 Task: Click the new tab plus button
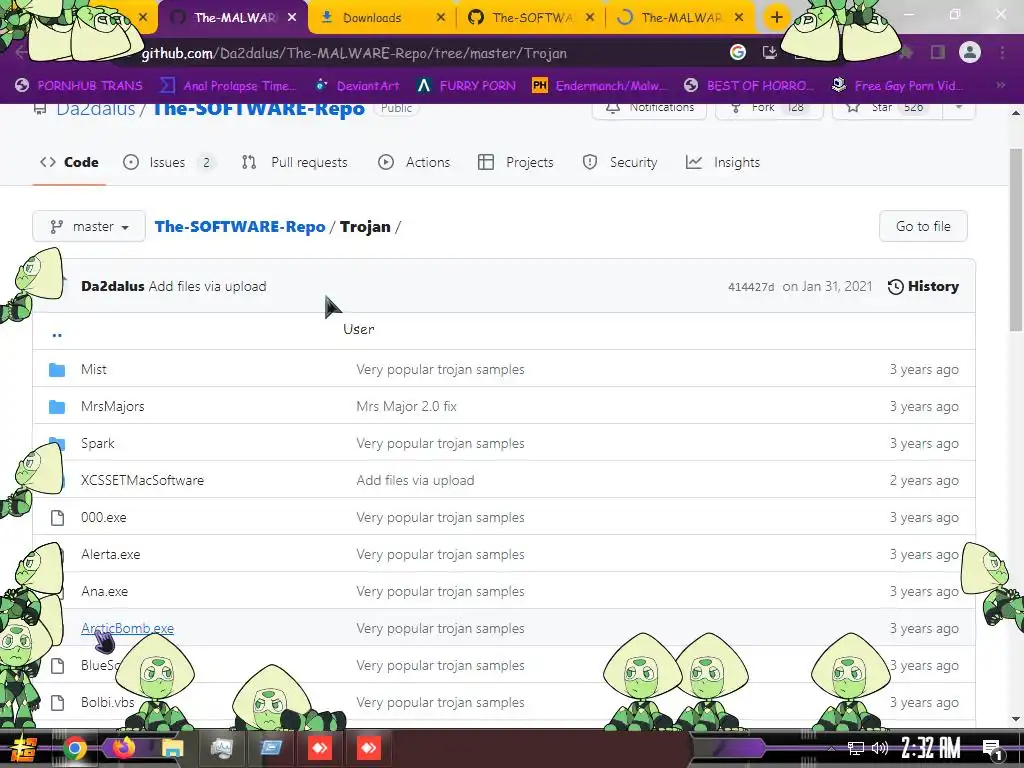[x=776, y=18]
